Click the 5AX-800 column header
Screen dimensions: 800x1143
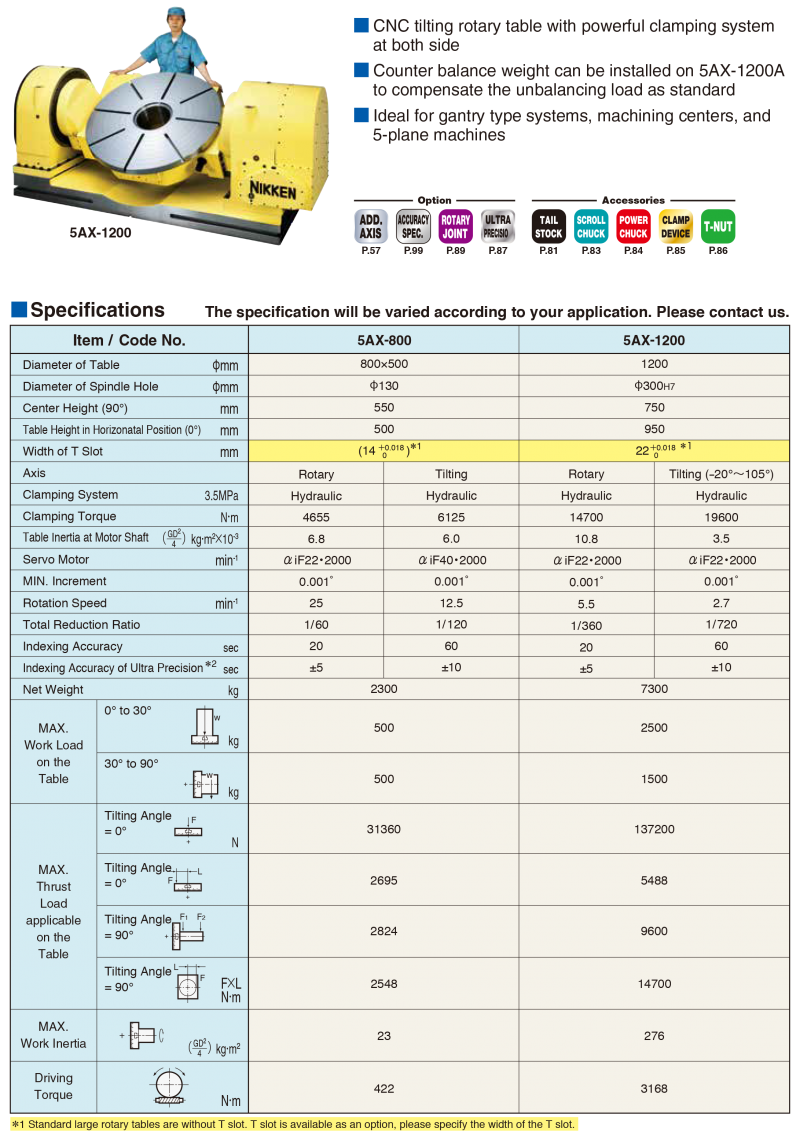(384, 340)
